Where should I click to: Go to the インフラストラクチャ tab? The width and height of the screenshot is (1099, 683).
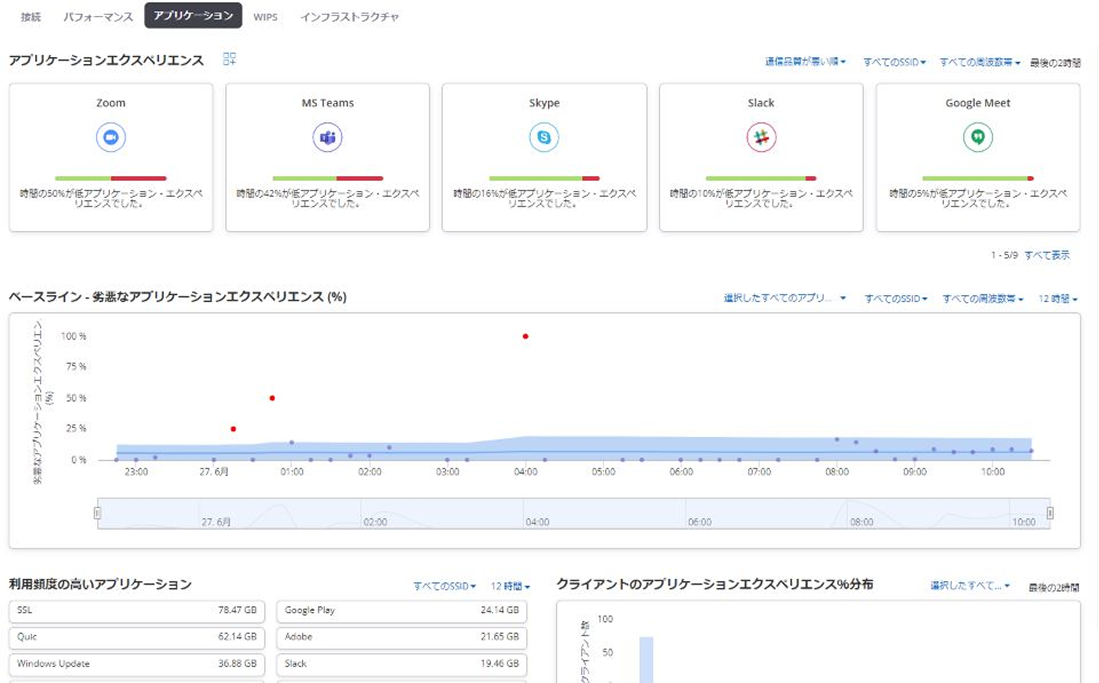pyautogui.click(x=350, y=17)
